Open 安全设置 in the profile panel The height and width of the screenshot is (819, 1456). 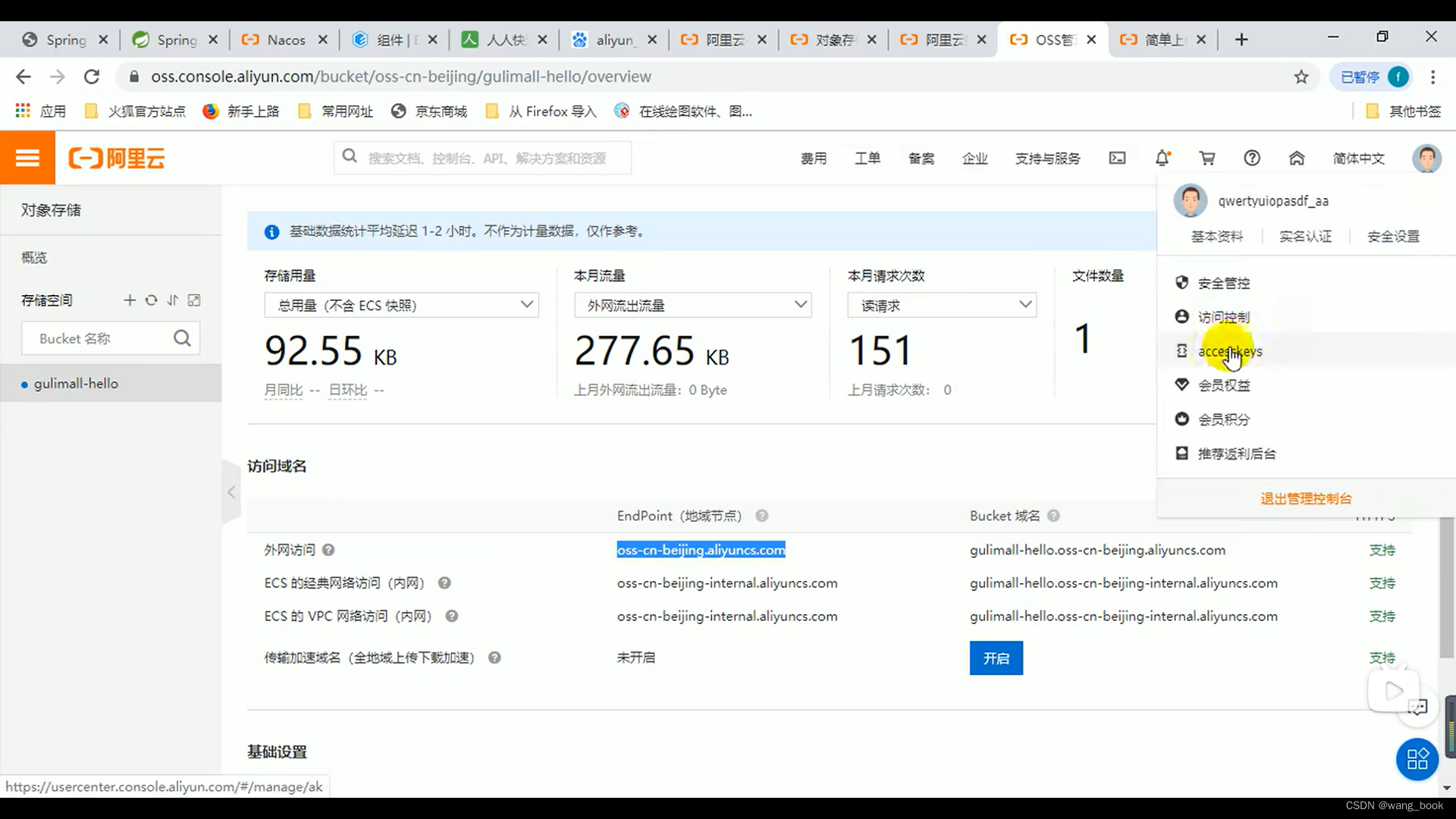pyautogui.click(x=1393, y=237)
